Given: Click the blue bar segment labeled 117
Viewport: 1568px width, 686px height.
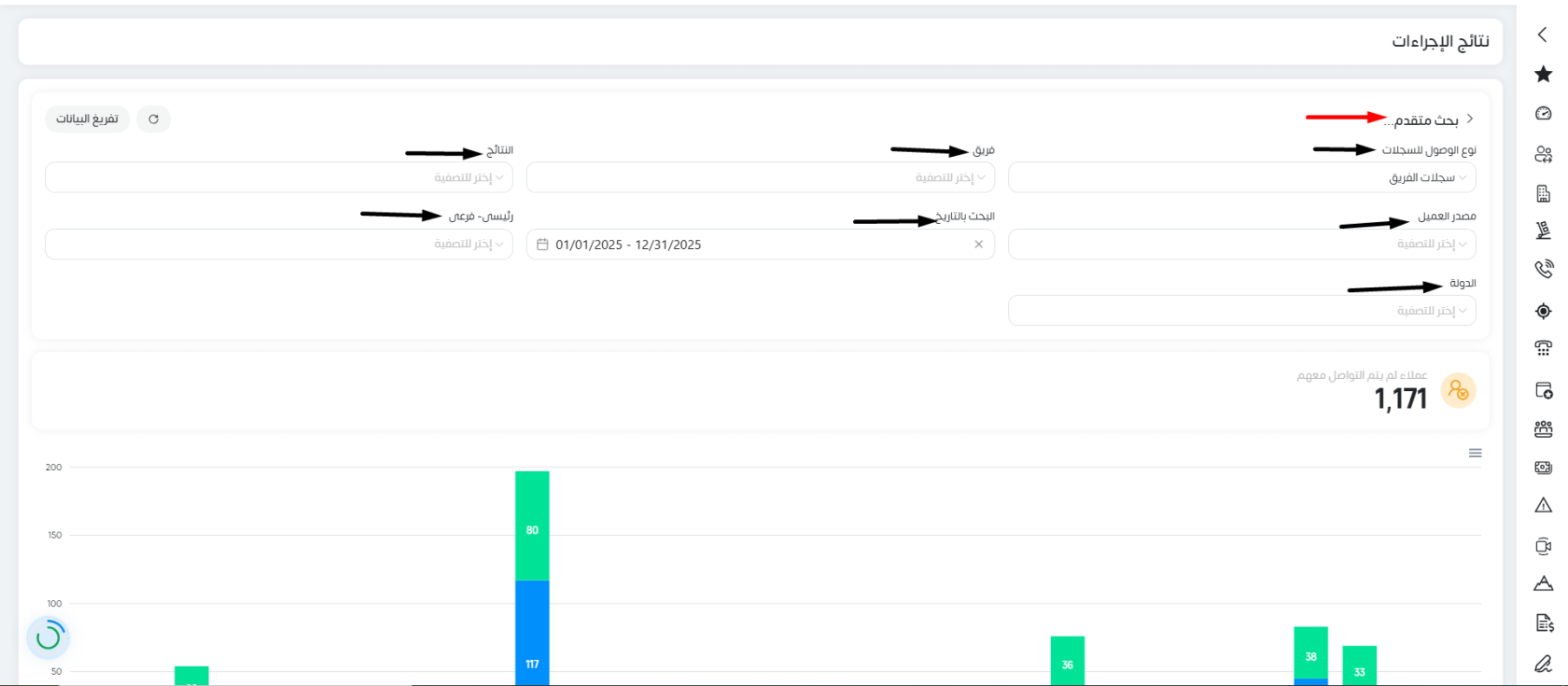Looking at the screenshot, I should [x=532, y=633].
